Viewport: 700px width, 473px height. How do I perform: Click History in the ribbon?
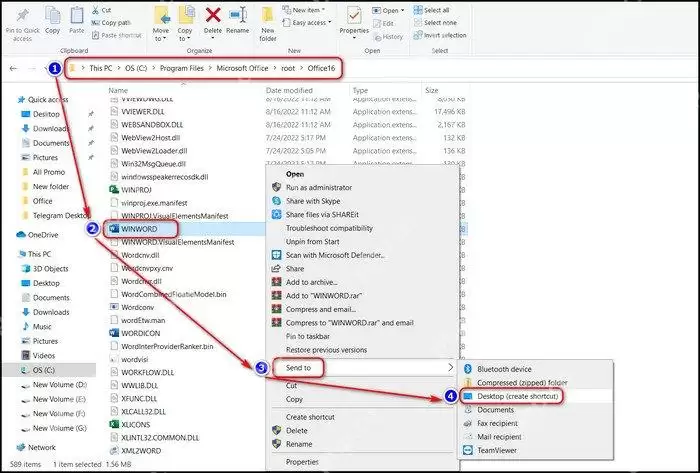(388, 37)
